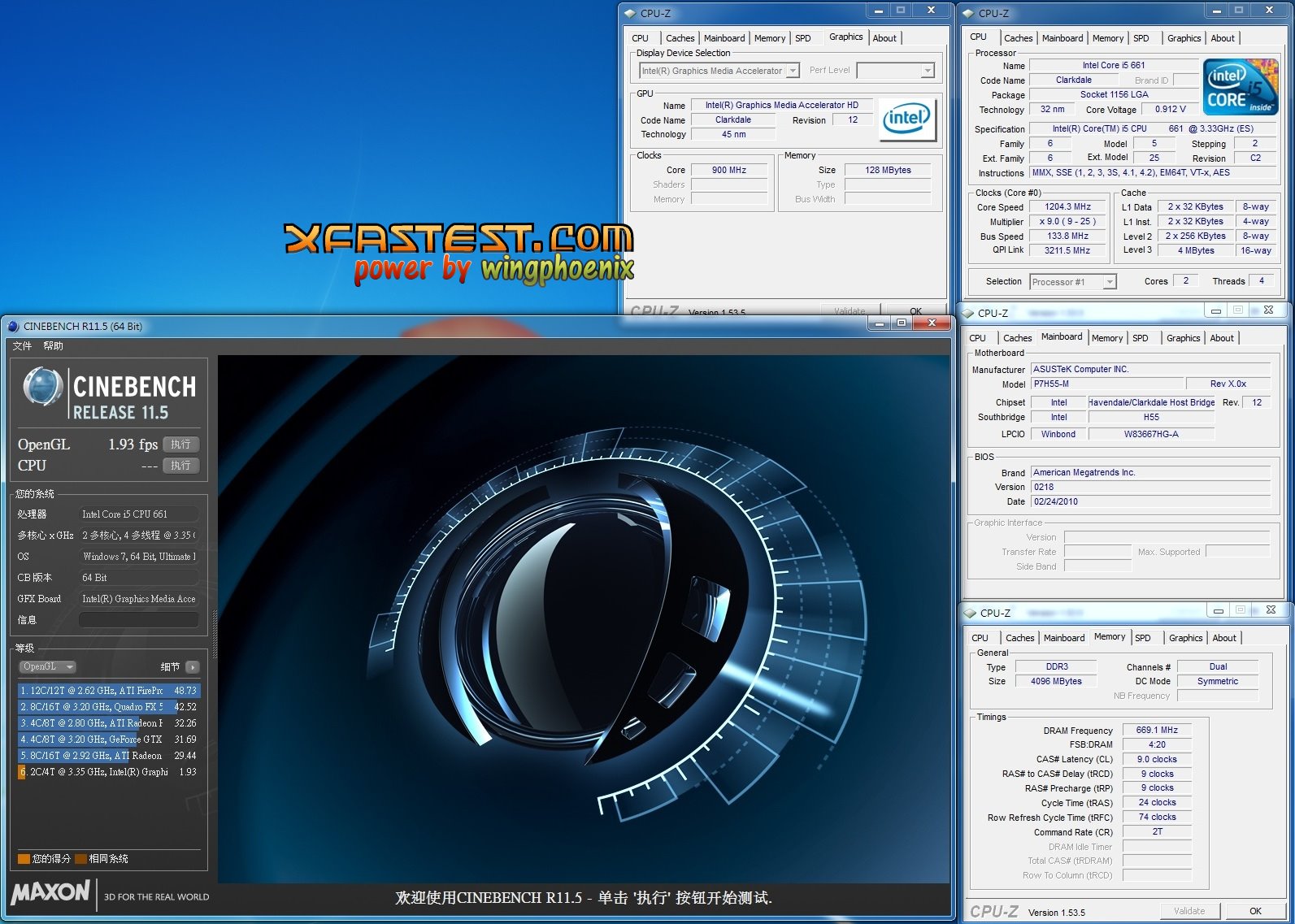Click the GPU Core clock value 900 MHz

point(728,171)
